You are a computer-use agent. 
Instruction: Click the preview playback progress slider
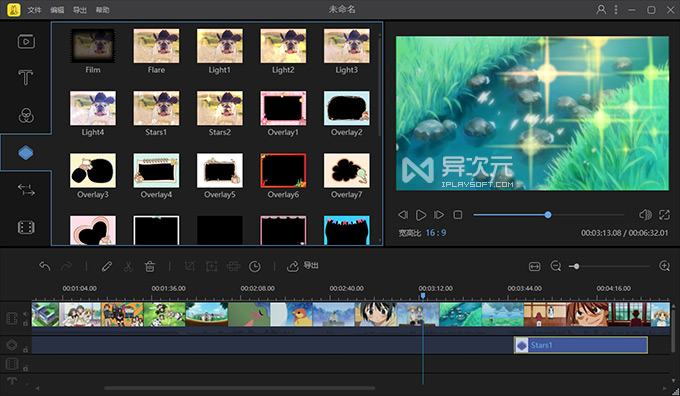point(549,215)
